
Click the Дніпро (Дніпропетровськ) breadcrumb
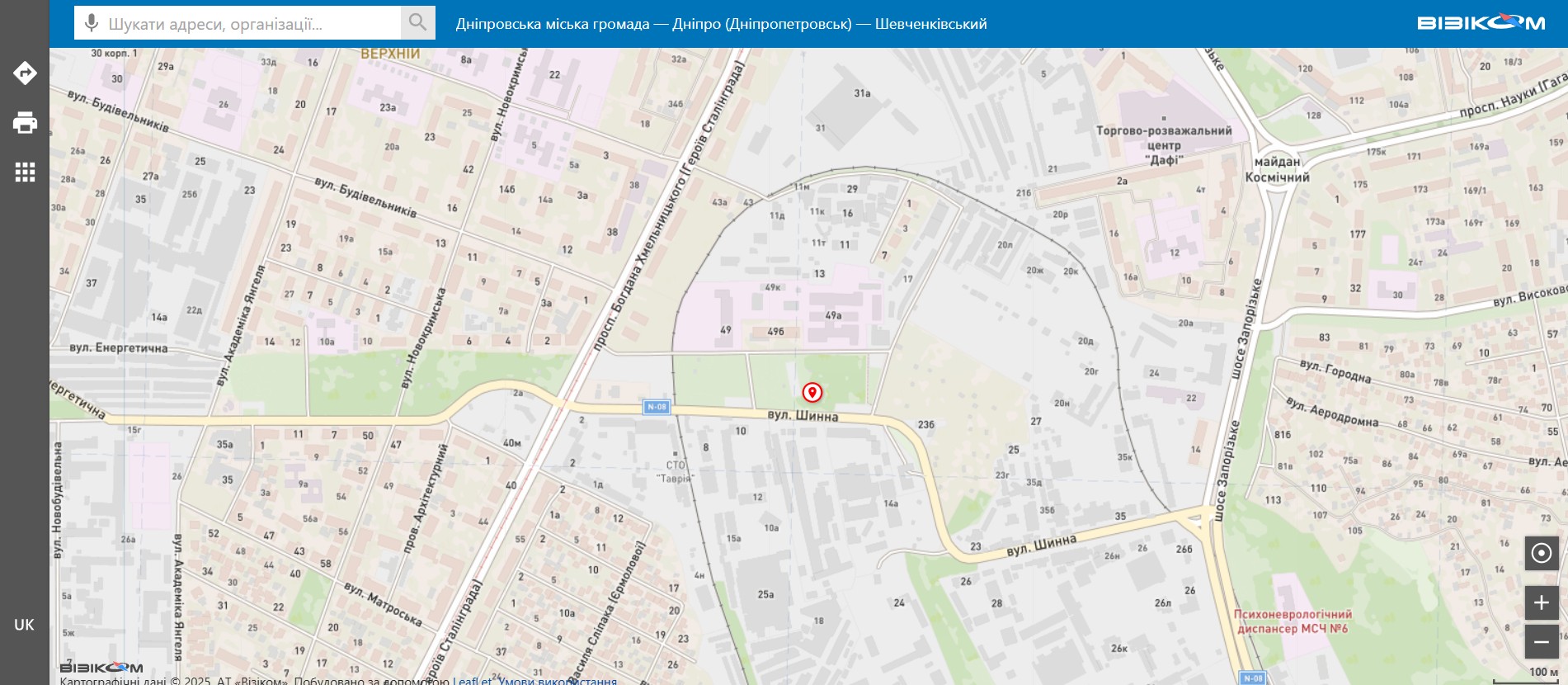[x=762, y=24]
